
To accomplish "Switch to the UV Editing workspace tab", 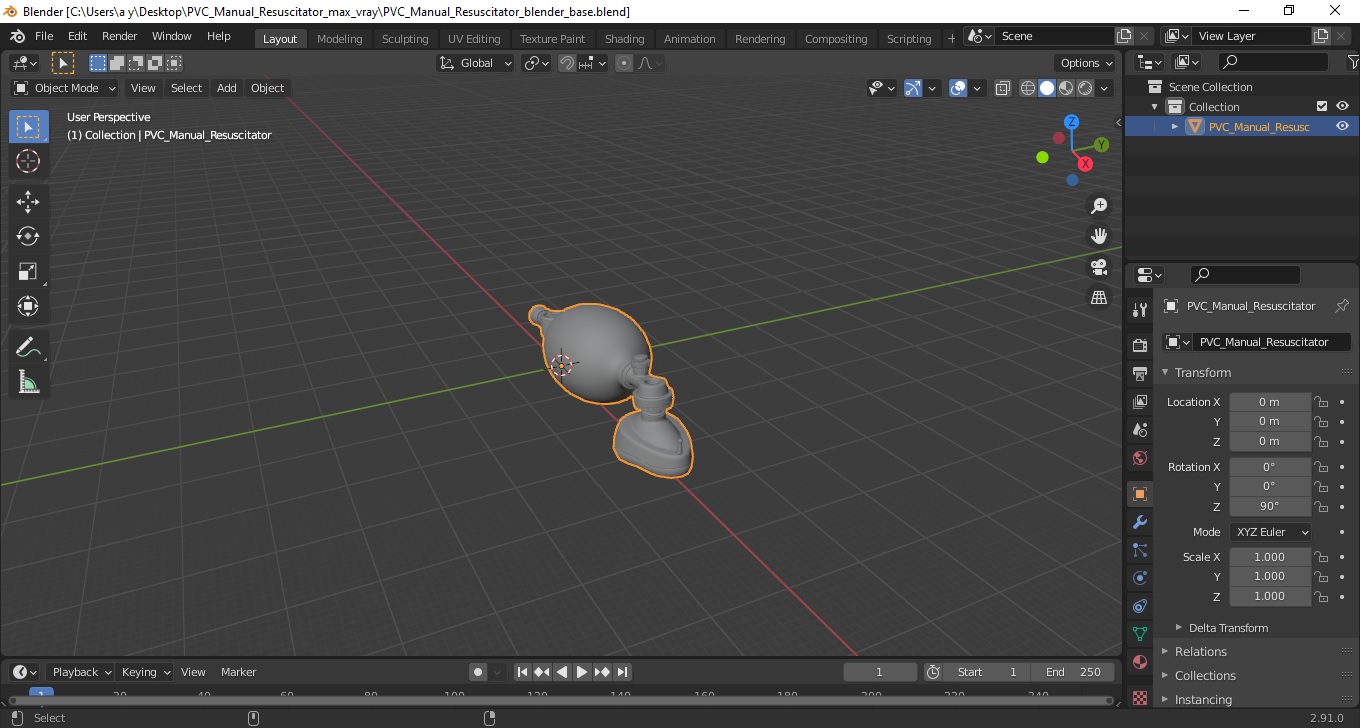I will [x=474, y=39].
